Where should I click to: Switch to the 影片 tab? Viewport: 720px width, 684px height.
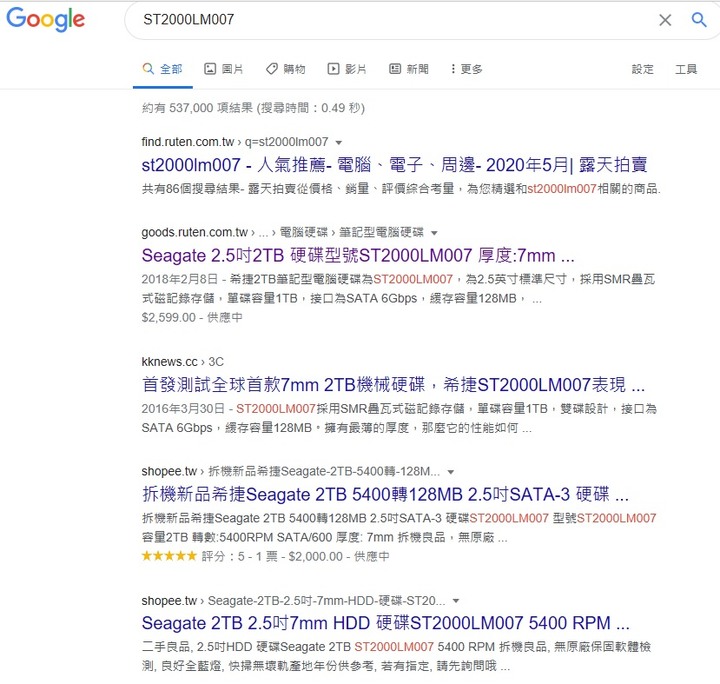(347, 69)
